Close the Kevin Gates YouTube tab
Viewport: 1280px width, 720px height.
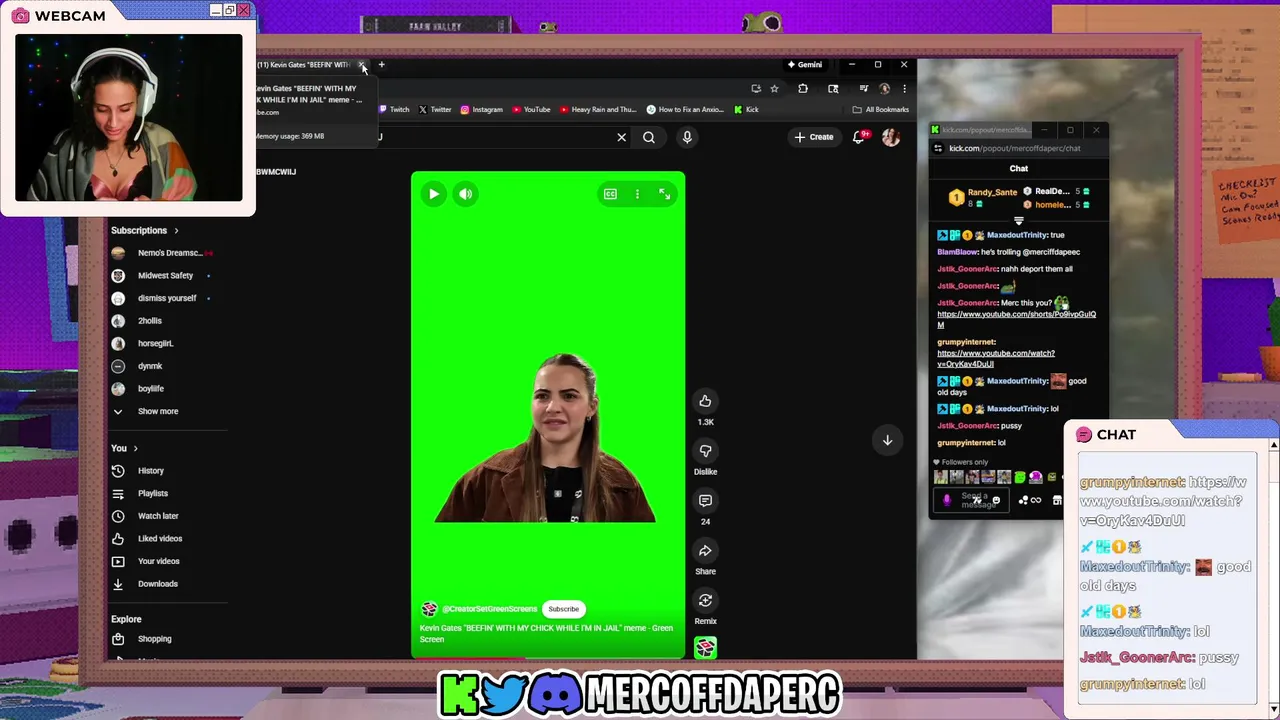pos(362,65)
